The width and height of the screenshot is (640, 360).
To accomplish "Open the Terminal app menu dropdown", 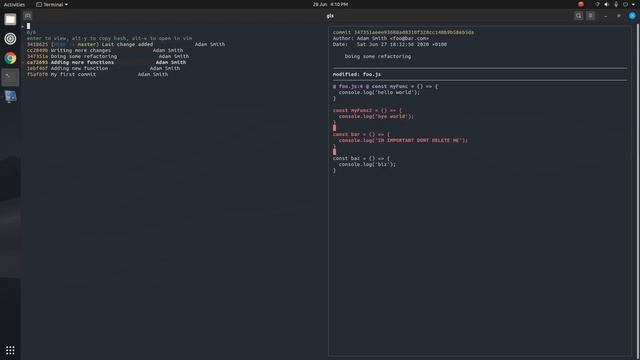I will point(52,4).
